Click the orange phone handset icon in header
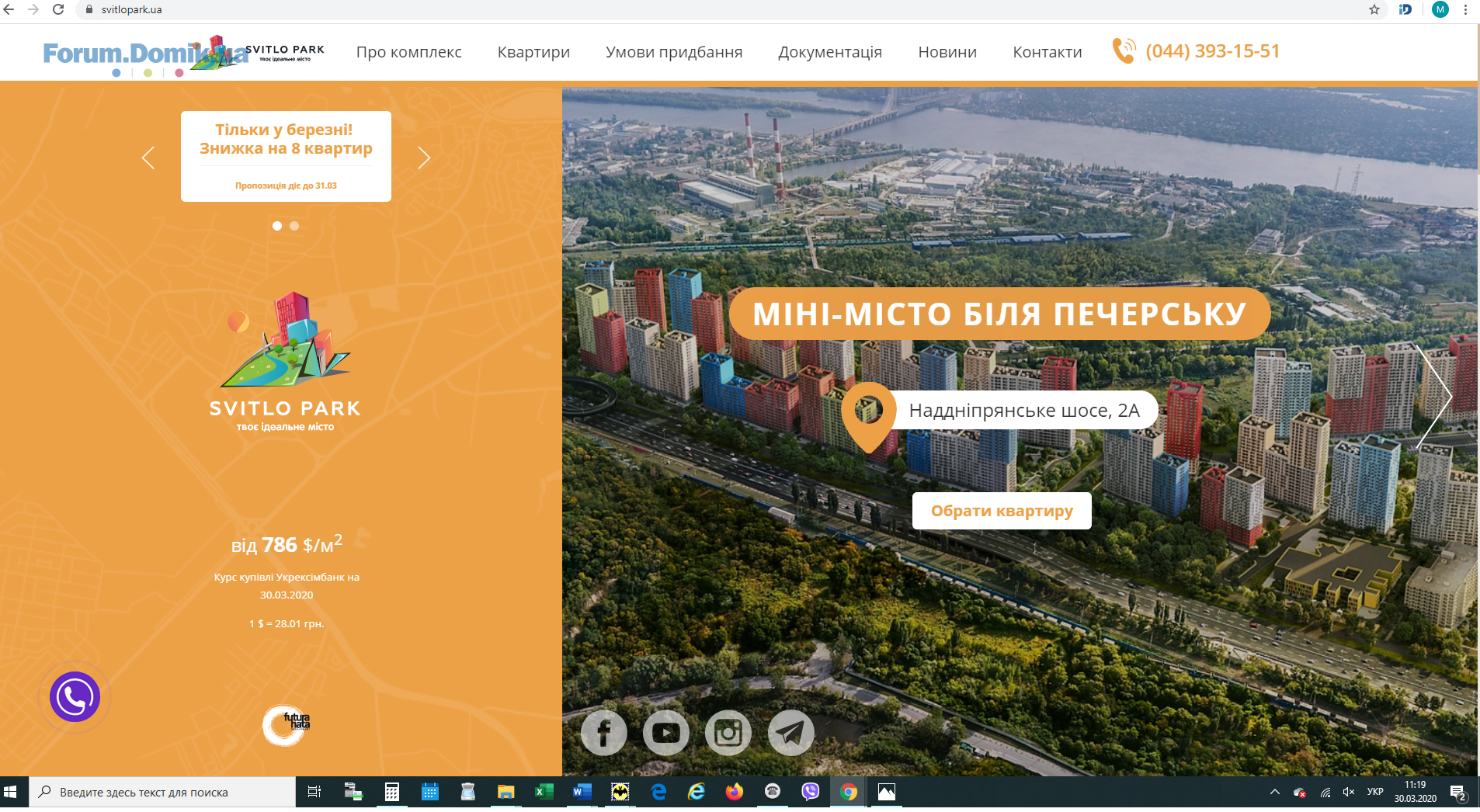This screenshot has height=812, width=1480. click(x=1124, y=51)
